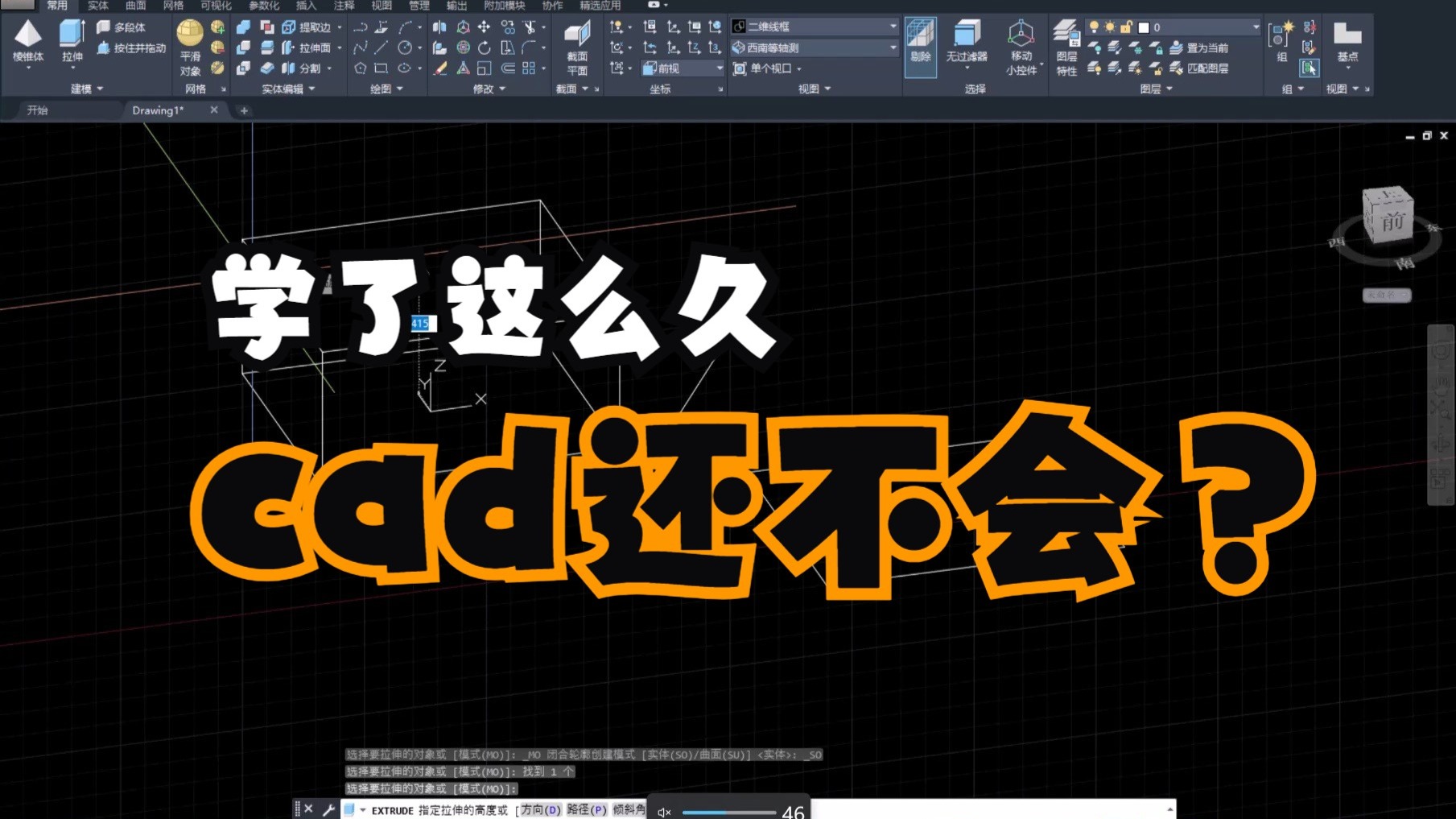Close the command line with X
The height and width of the screenshot is (819, 1456).
click(309, 809)
